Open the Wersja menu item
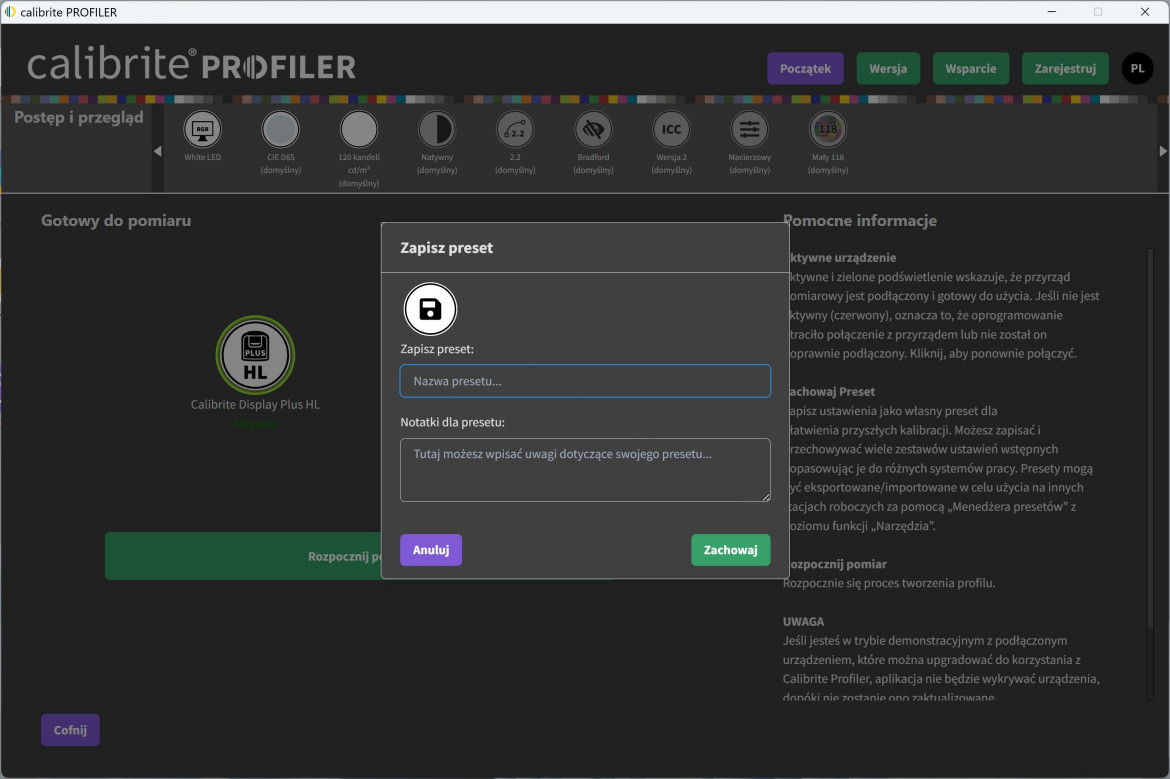 coord(888,69)
